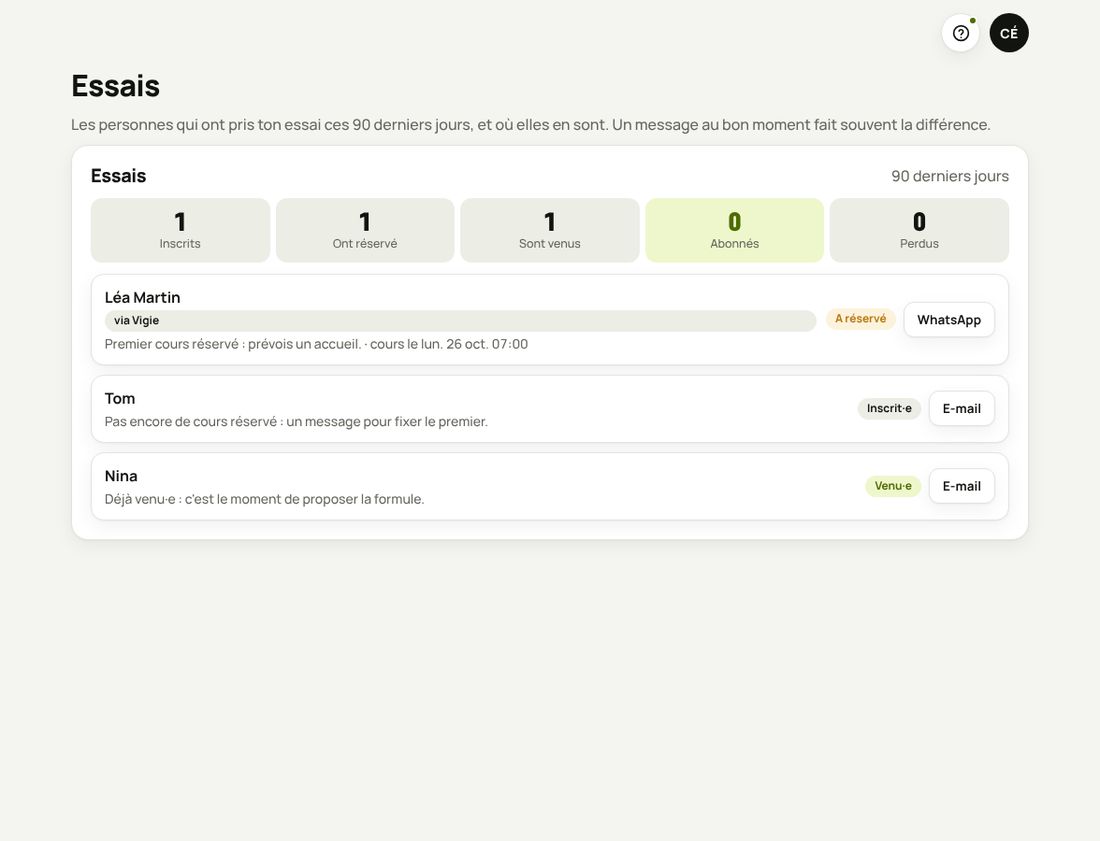Send Tom an E-mail
This screenshot has width=1100, height=841.
tap(962, 408)
